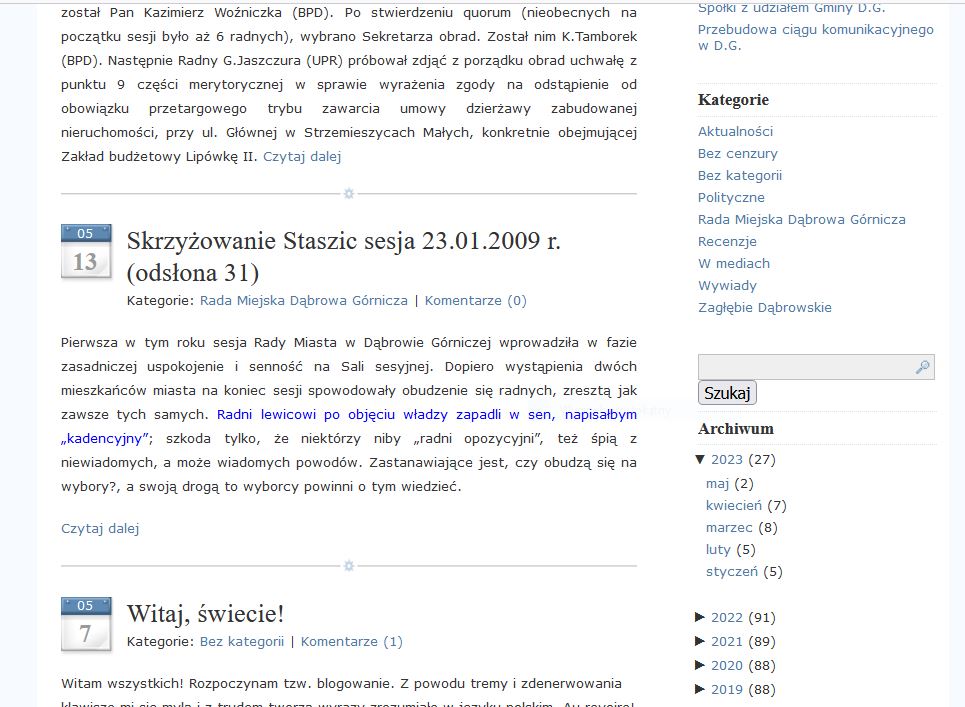This screenshot has height=707, width=965.
Task: Open the W mediach category
Action: pos(734,263)
